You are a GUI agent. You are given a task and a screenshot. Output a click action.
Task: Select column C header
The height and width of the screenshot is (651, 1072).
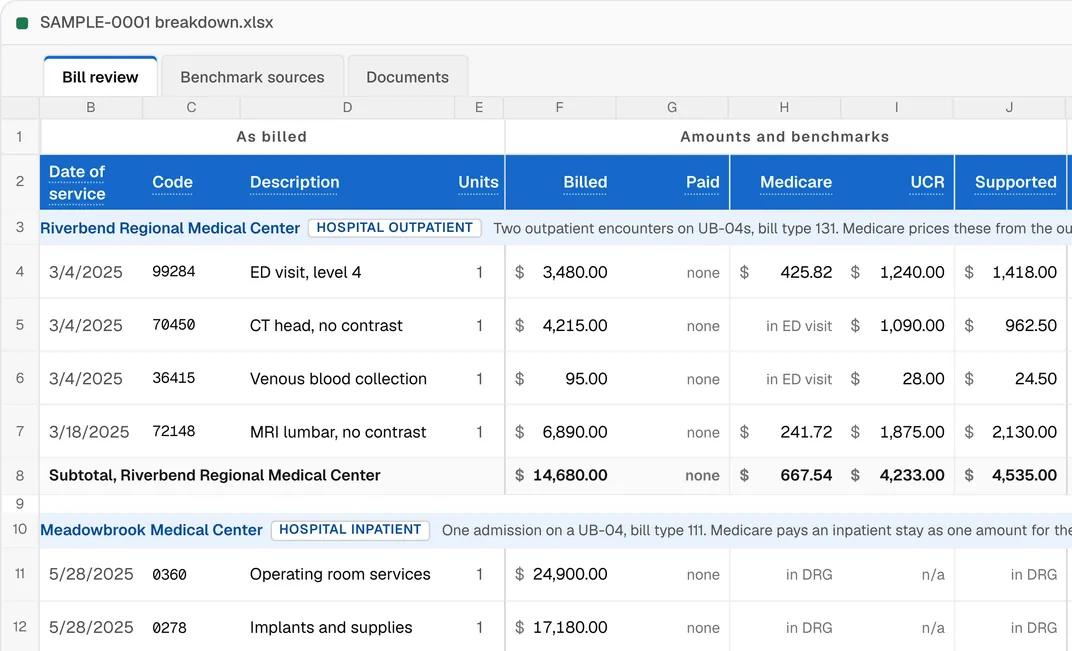click(x=191, y=107)
